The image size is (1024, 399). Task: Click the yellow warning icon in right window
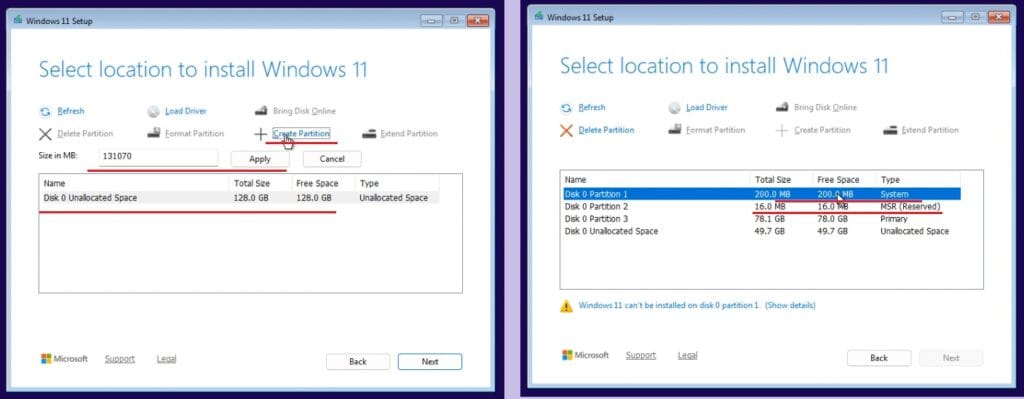566,306
